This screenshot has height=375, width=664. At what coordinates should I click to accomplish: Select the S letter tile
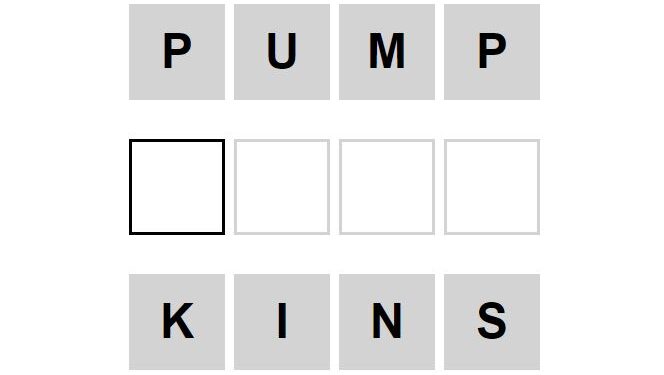coord(492,322)
